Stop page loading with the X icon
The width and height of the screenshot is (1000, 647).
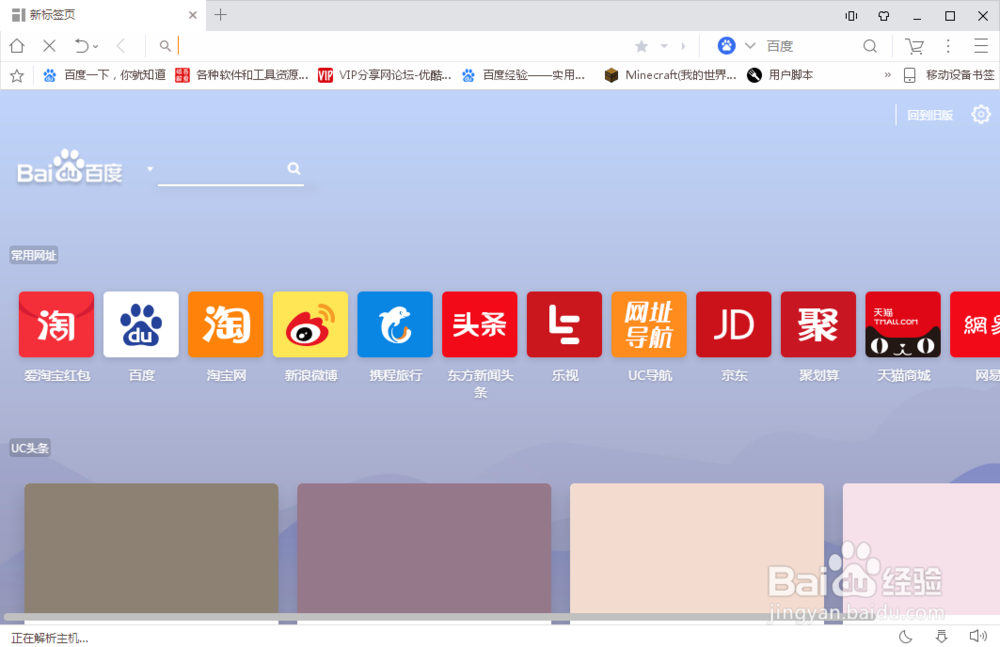point(49,45)
